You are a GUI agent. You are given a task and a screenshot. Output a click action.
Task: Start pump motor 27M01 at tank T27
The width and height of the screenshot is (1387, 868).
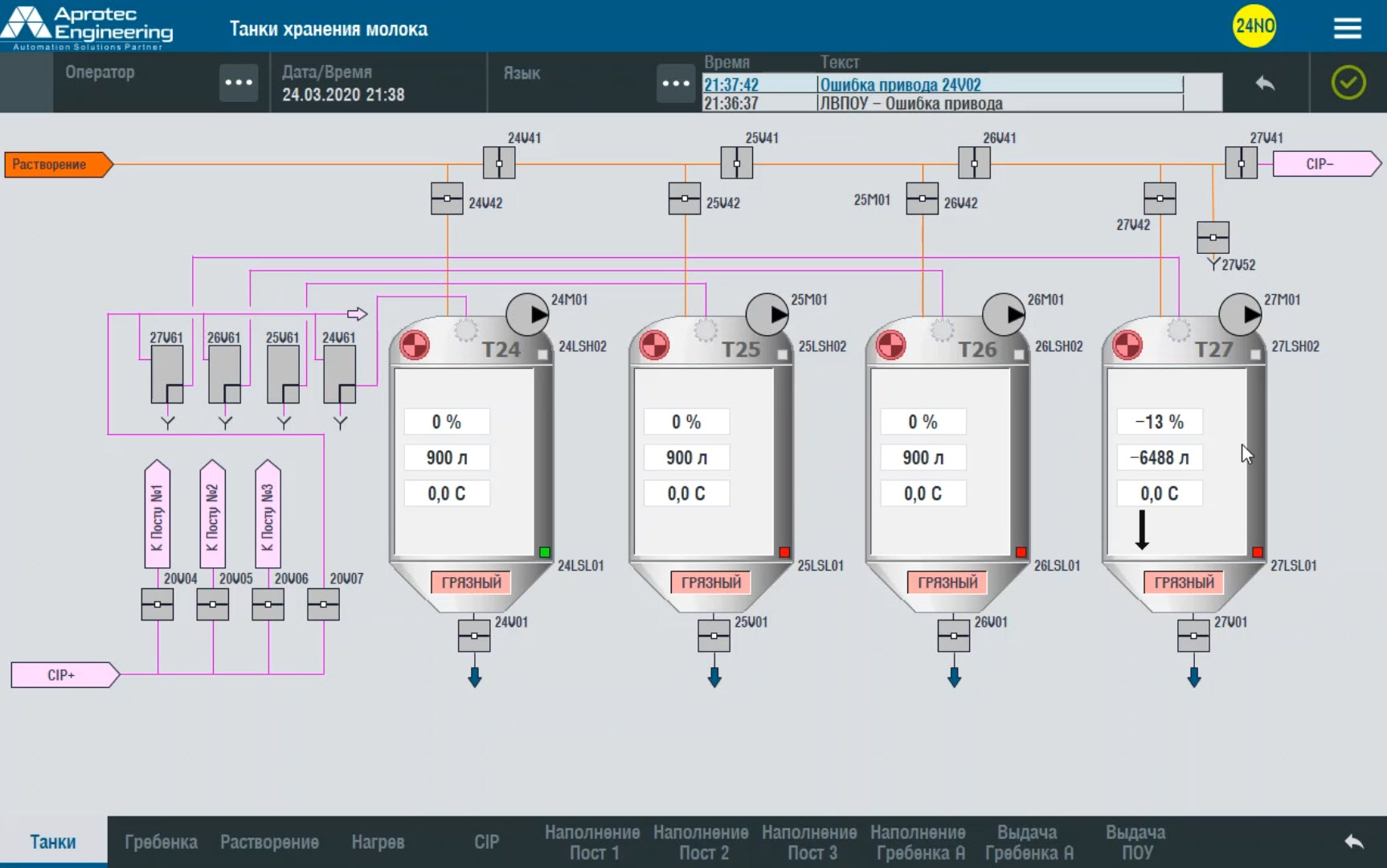click(1240, 313)
